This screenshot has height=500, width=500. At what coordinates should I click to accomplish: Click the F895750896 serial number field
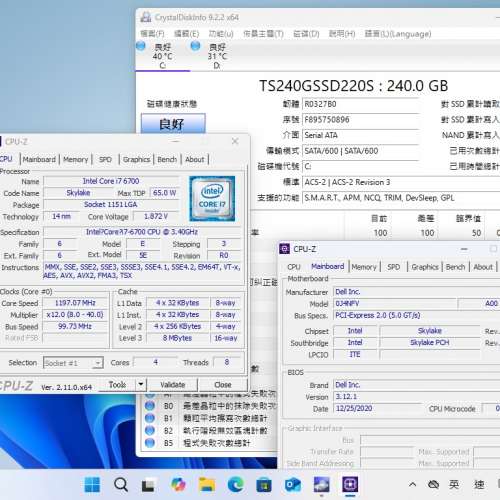coord(360,120)
